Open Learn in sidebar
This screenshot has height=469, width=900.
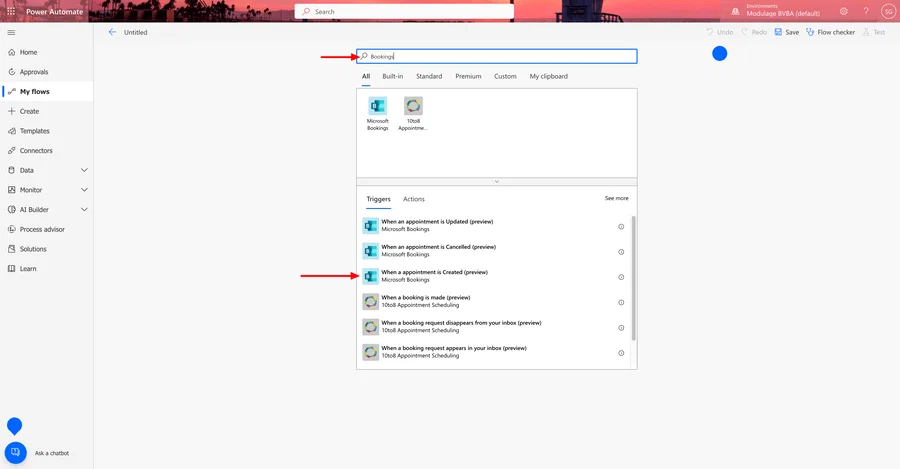[x=46, y=269]
